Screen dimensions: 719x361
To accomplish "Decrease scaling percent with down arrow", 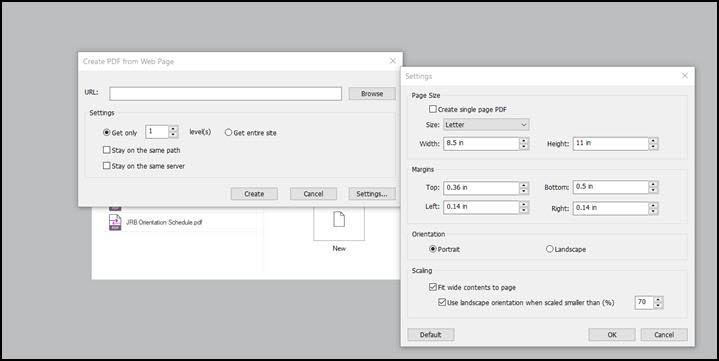I will (658, 305).
